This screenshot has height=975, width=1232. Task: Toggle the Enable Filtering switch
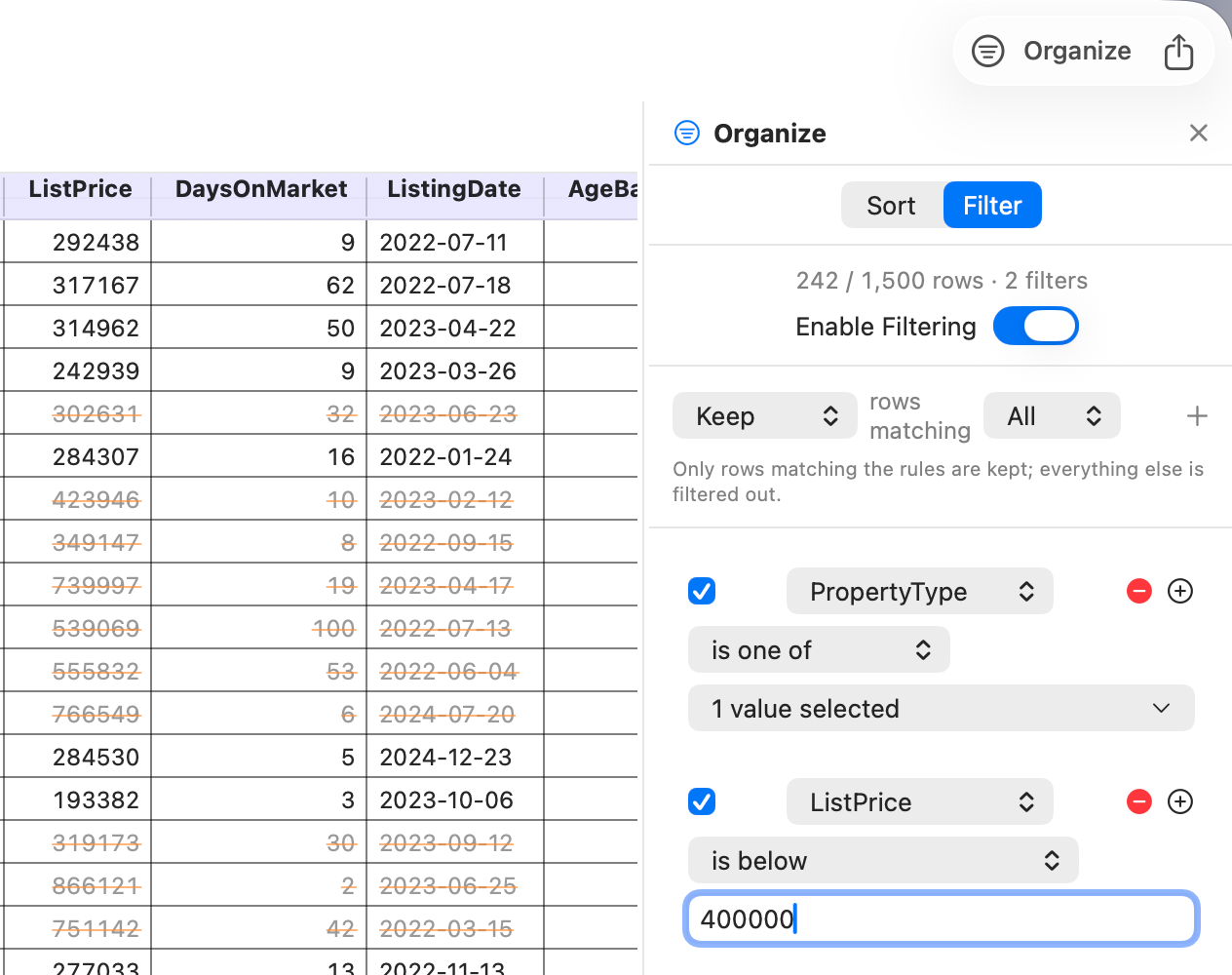(x=1035, y=326)
